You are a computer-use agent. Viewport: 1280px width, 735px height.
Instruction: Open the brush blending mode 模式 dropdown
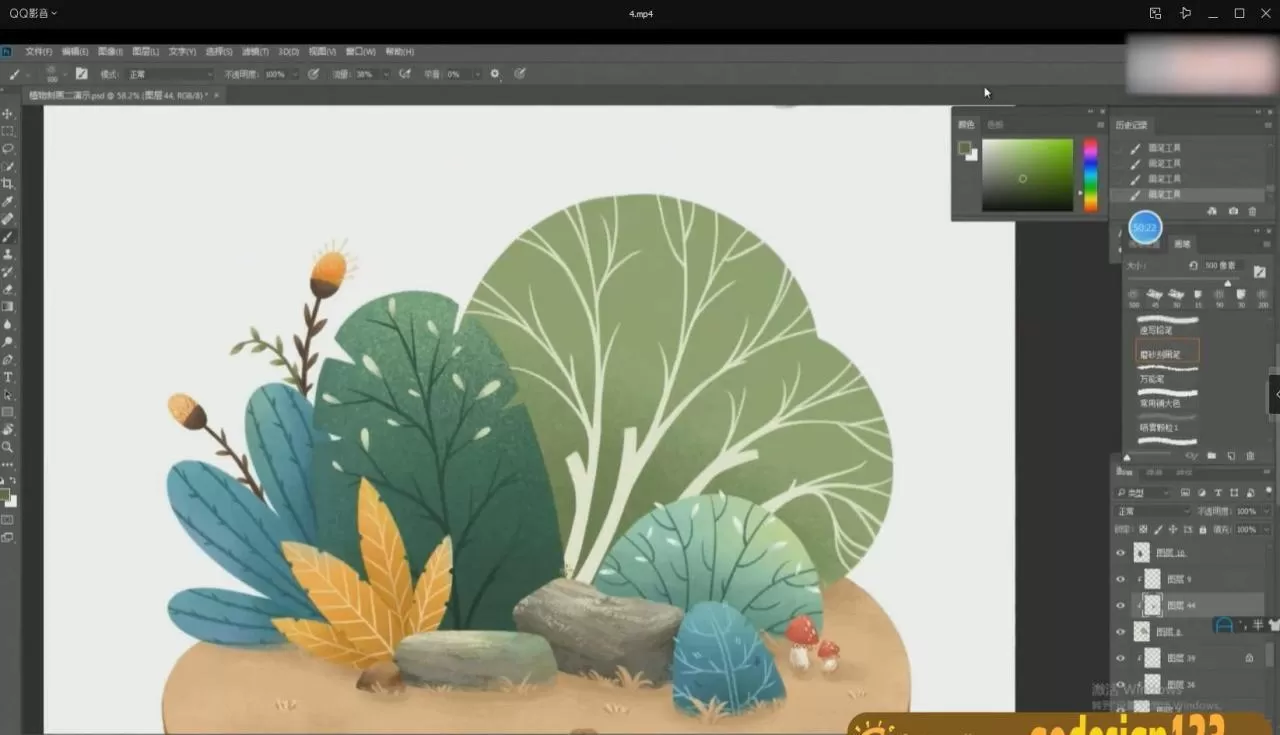pos(168,74)
